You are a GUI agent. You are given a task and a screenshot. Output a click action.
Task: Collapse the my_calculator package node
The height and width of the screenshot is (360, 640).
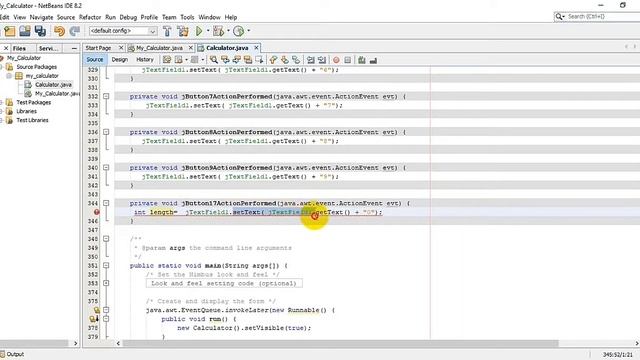(9, 76)
